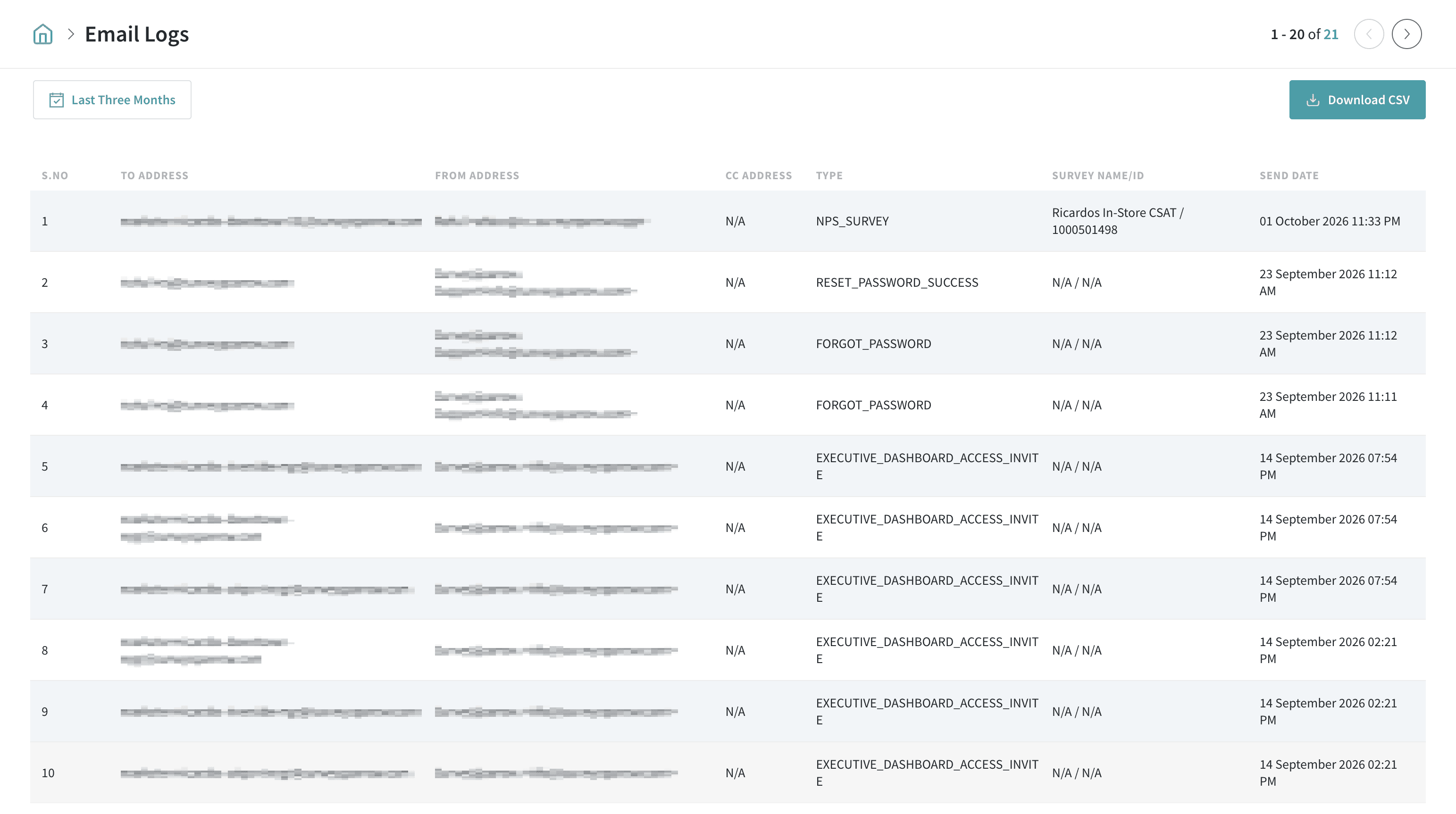Click the TYPE column header
This screenshot has width=1456, height=814.
pos(828,176)
